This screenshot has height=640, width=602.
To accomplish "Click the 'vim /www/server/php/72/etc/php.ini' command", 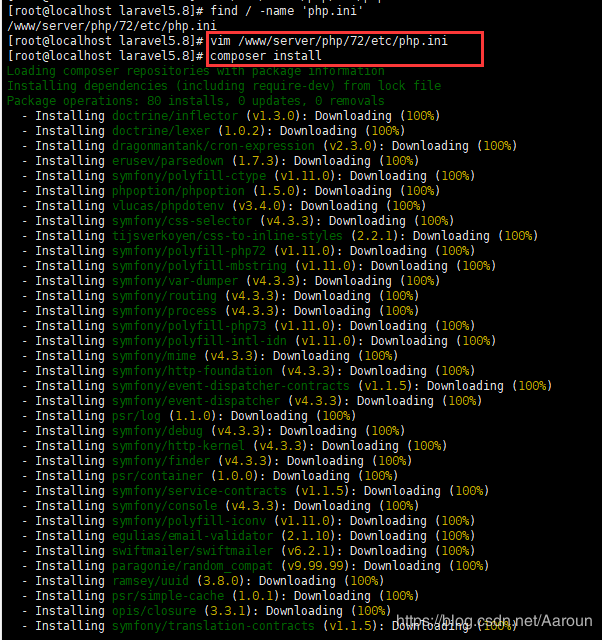I will tap(329, 41).
